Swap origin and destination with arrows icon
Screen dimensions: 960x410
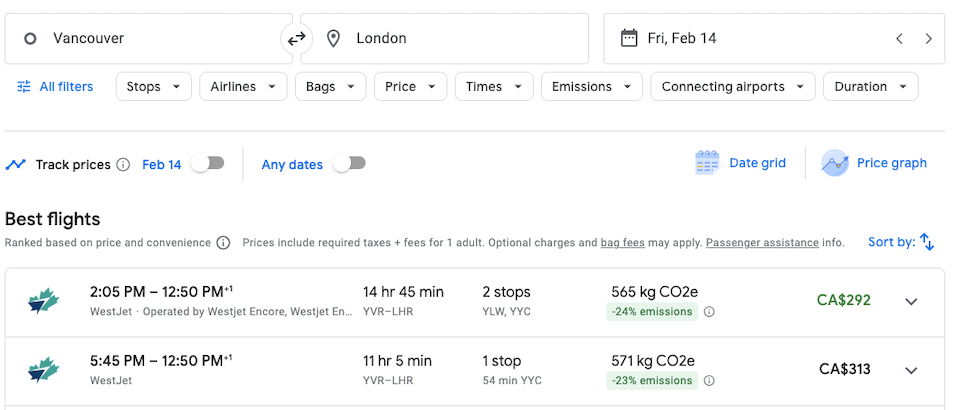(296, 39)
